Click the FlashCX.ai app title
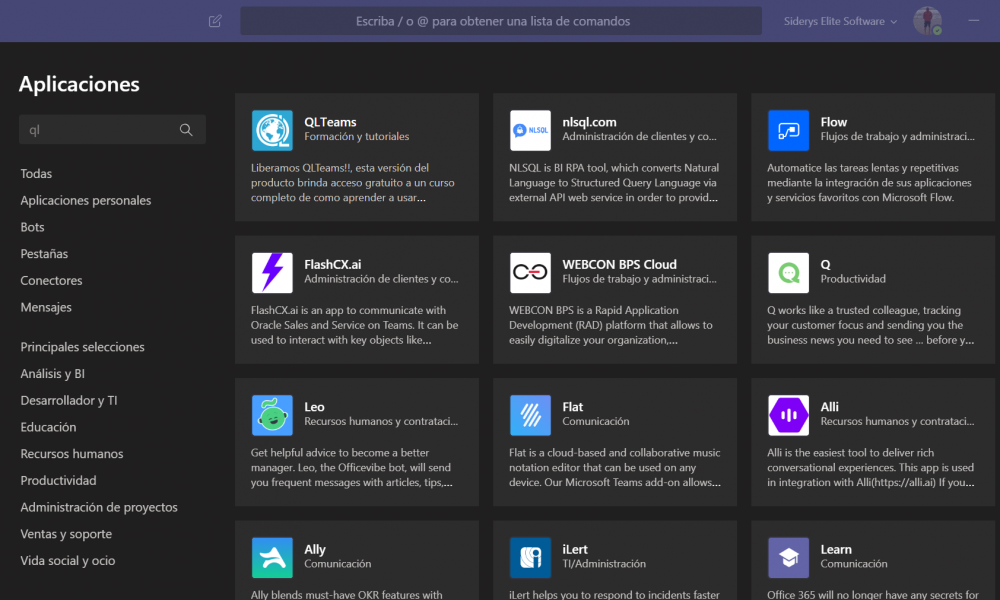This screenshot has width=1000, height=600. point(332,264)
